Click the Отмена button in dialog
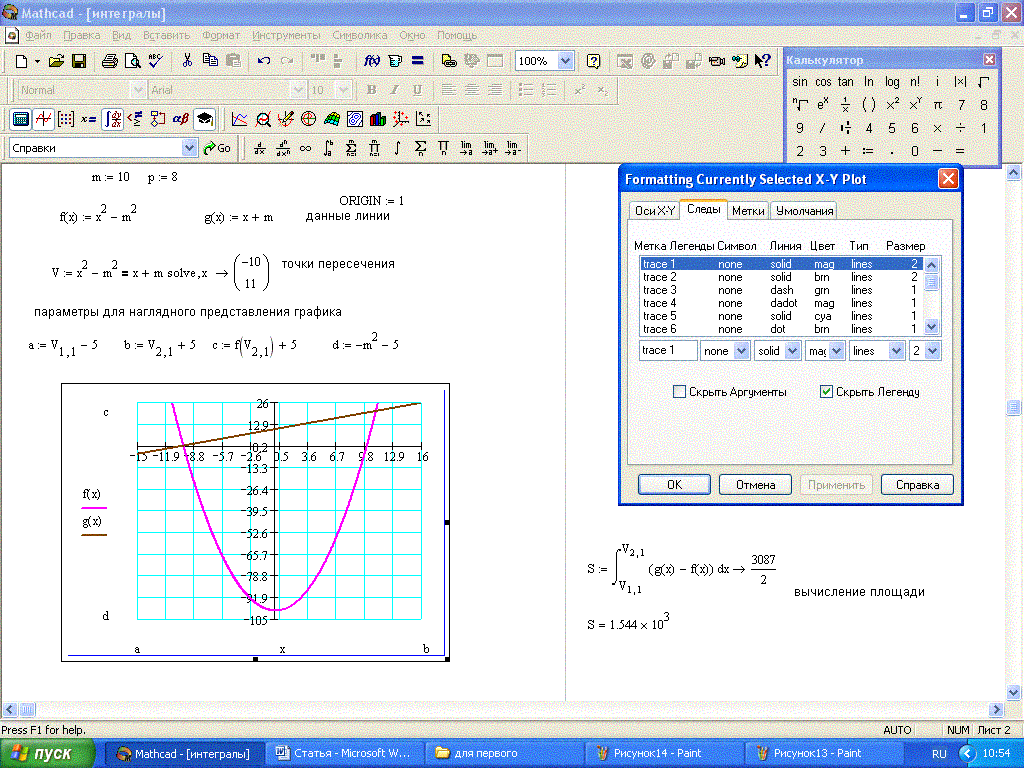Viewport: 1024px width, 768px height. point(756,485)
